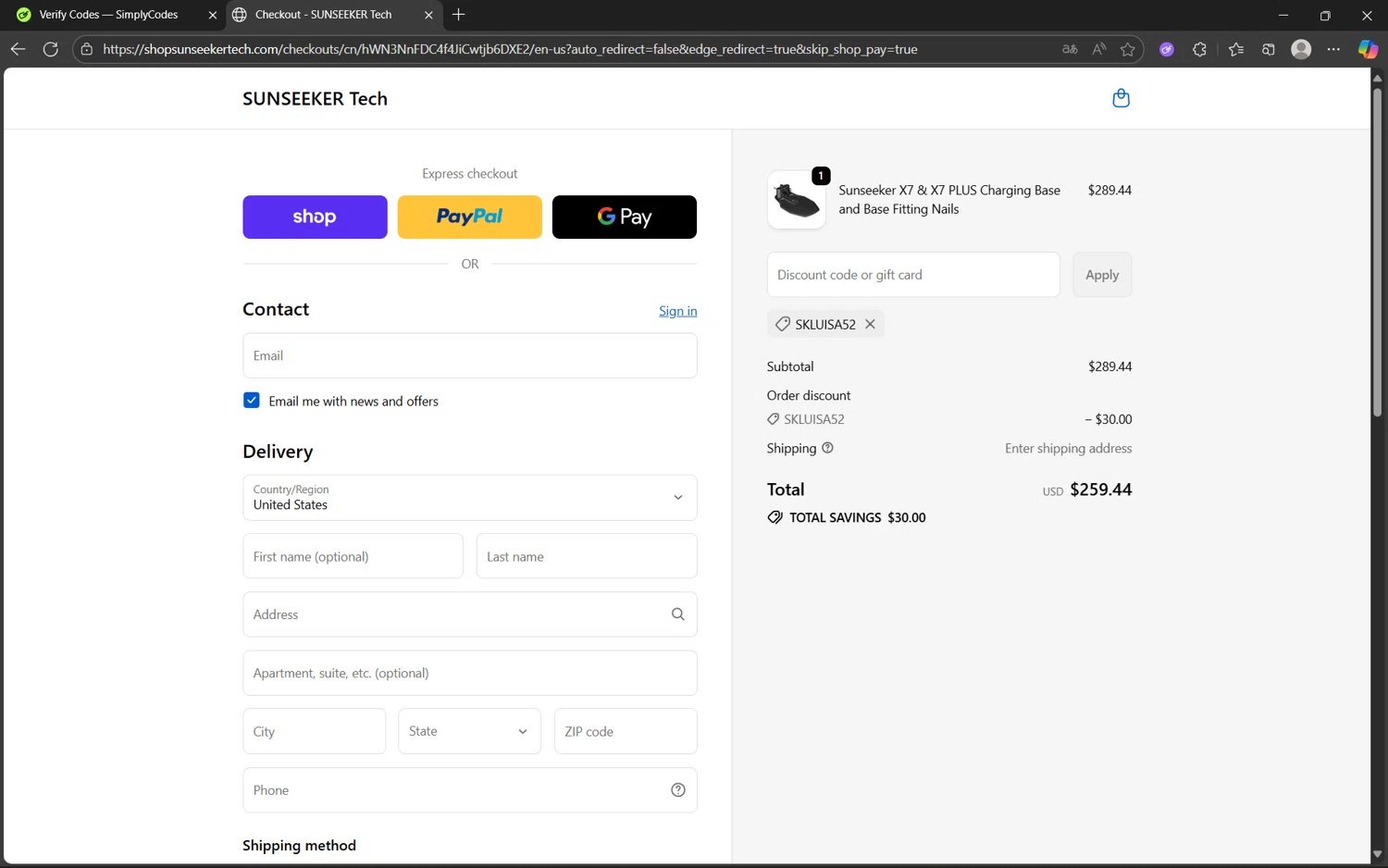Click the Sunseeker X7 Charging Base product name
This screenshot has width=1388, height=868.
pos(949,200)
